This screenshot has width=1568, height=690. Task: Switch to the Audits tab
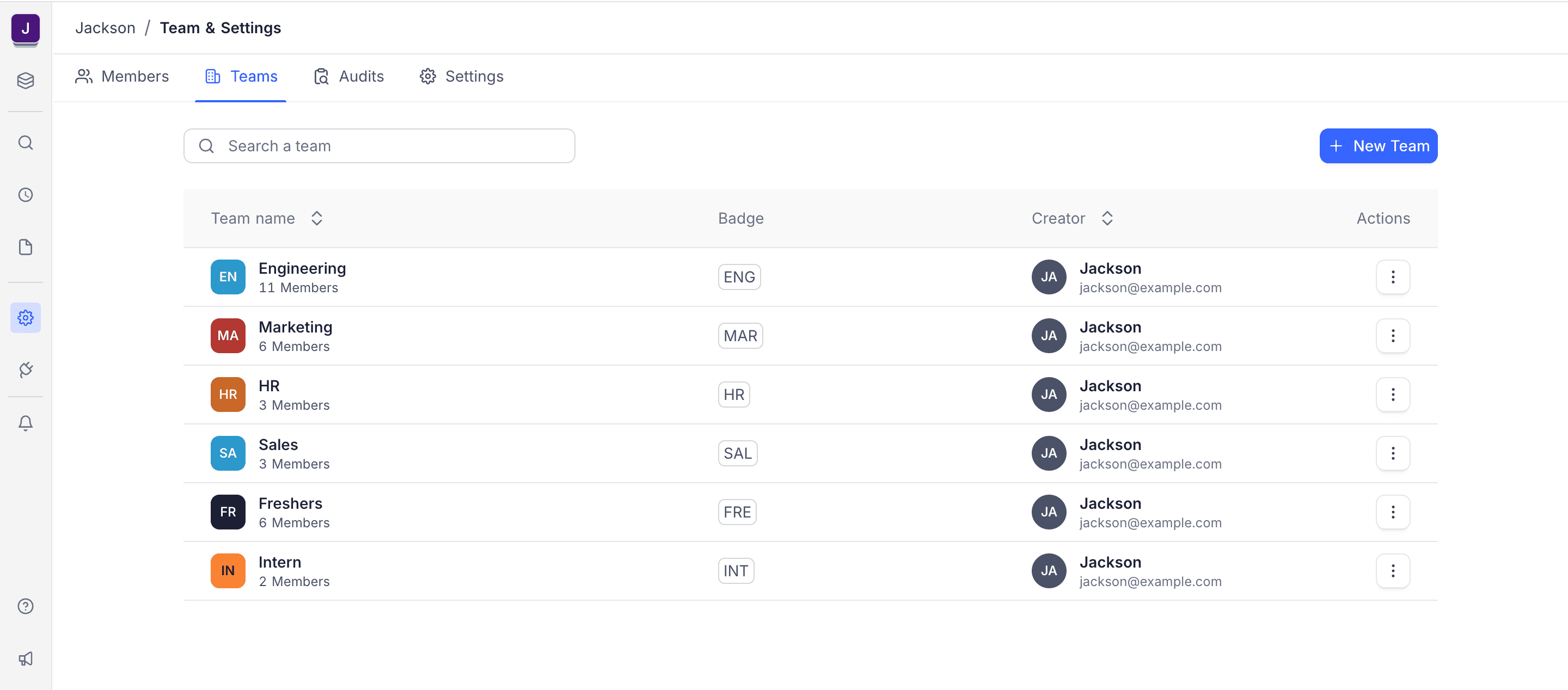point(349,77)
